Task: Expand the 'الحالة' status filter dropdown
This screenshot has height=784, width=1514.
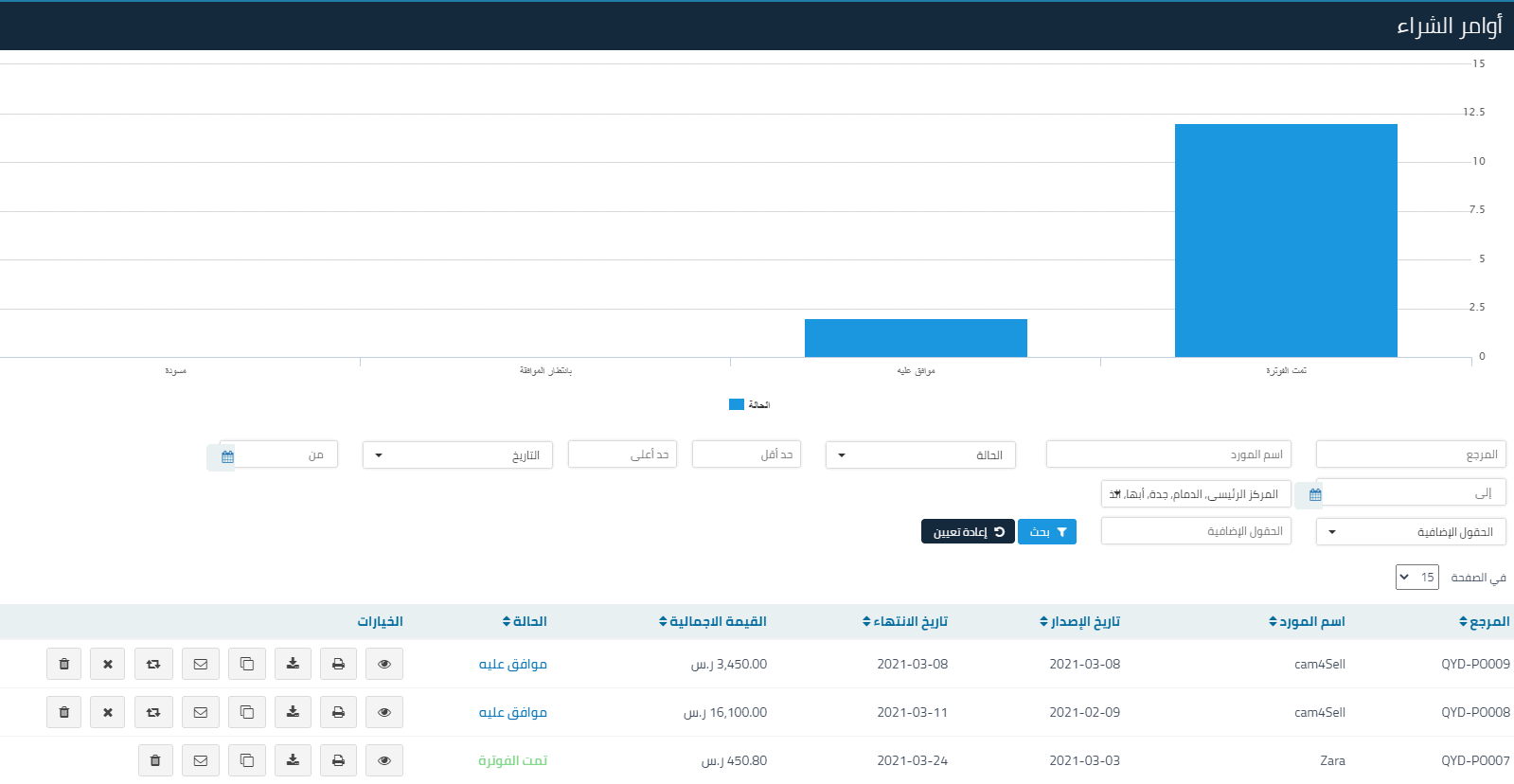Action: click(919, 455)
